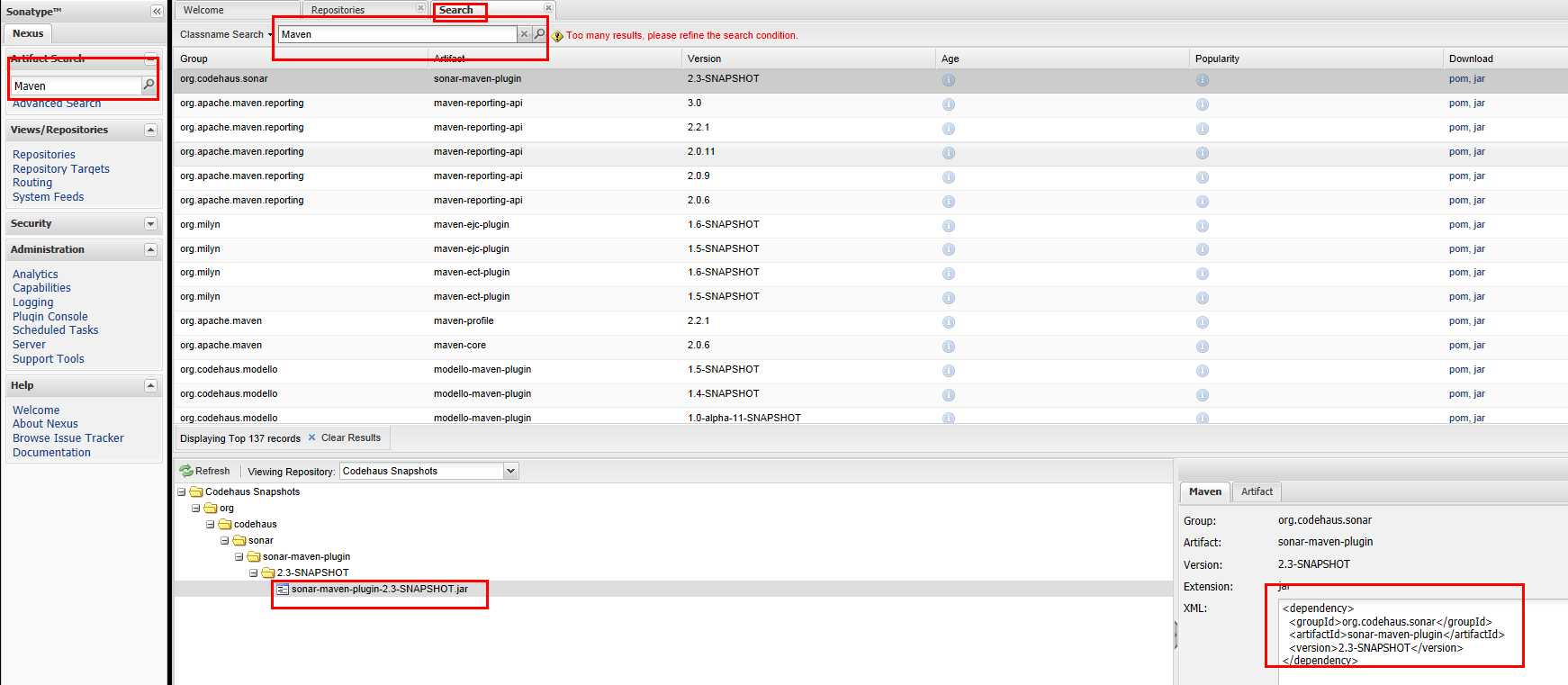Click the Artifact Search magnifier icon in sidebar
Screen dimensions: 1568x685
point(149,86)
